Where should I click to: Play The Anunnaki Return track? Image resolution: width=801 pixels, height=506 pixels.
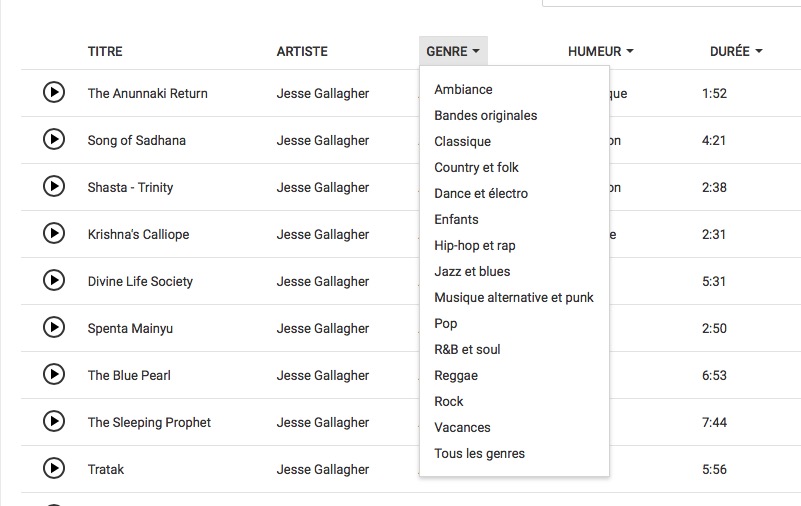pyautogui.click(x=54, y=92)
